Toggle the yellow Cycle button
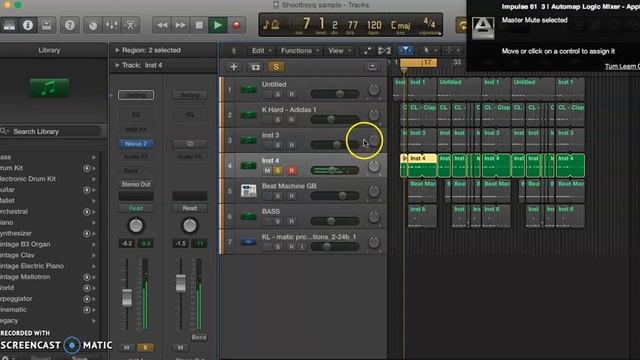The width and height of the screenshot is (640, 360). pyautogui.click(x=462, y=25)
